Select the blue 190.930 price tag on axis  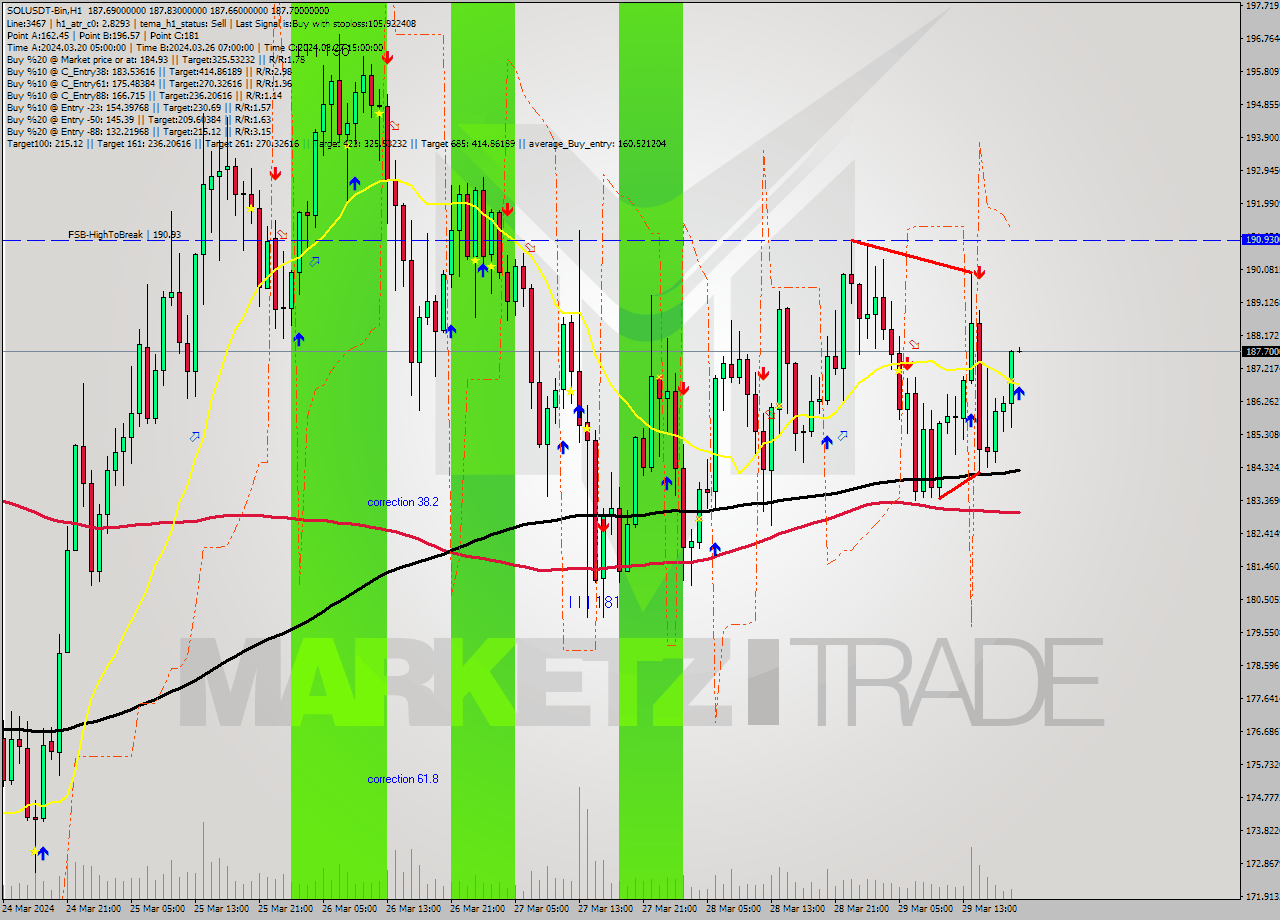click(1260, 240)
